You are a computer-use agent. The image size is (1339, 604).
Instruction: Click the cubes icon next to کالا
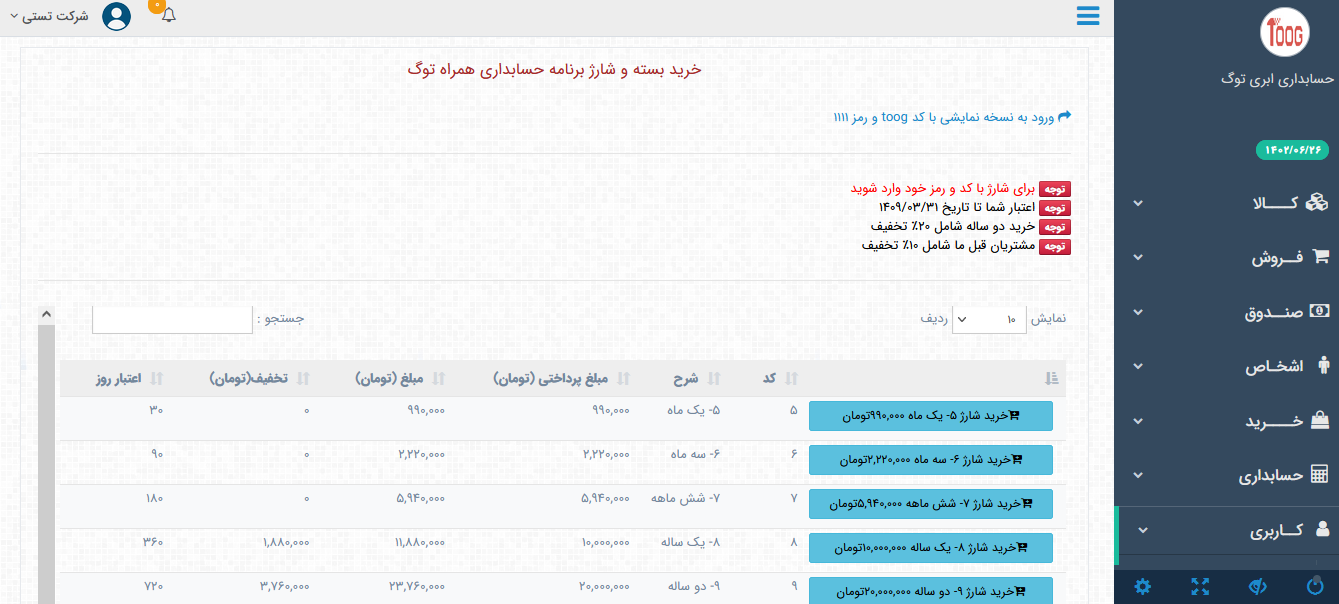pyautogui.click(x=1319, y=203)
